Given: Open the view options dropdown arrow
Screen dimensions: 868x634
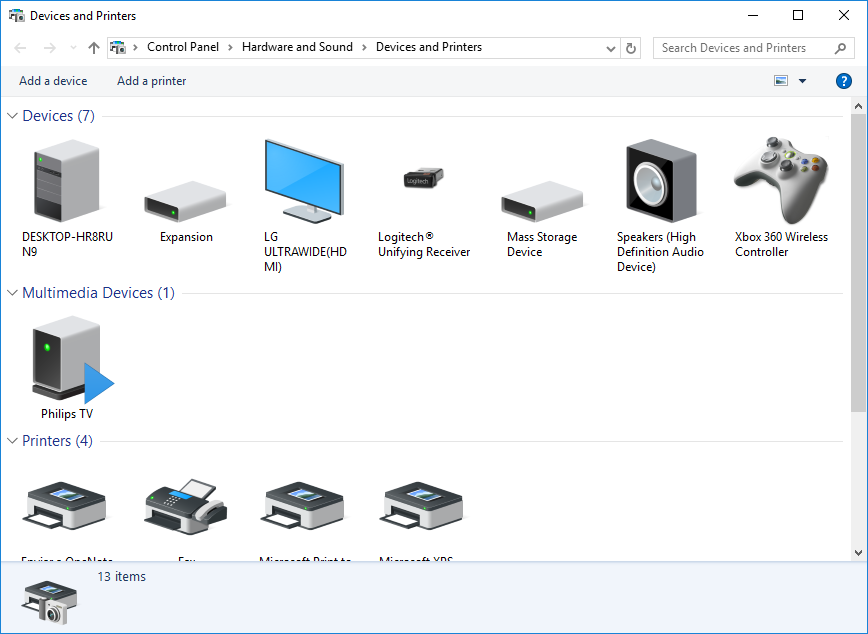Looking at the screenshot, I should tap(802, 81).
